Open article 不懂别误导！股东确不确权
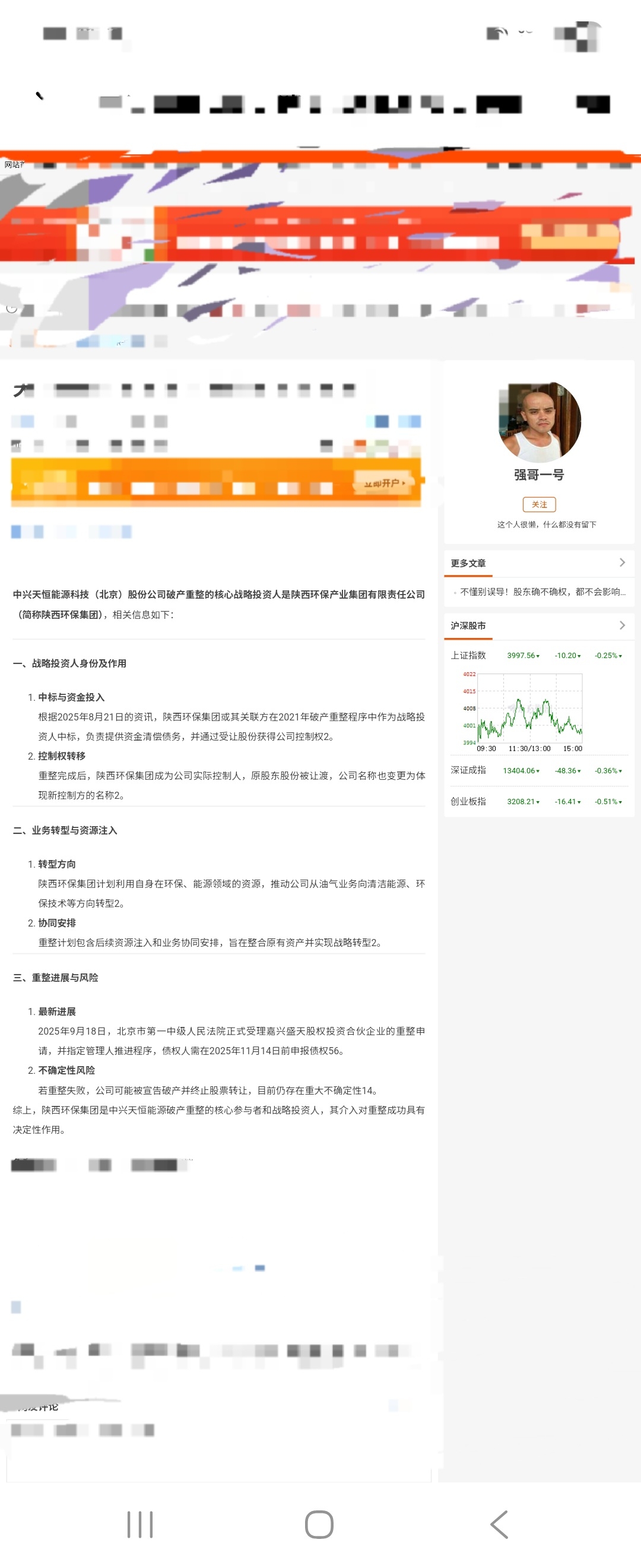 pos(542,592)
